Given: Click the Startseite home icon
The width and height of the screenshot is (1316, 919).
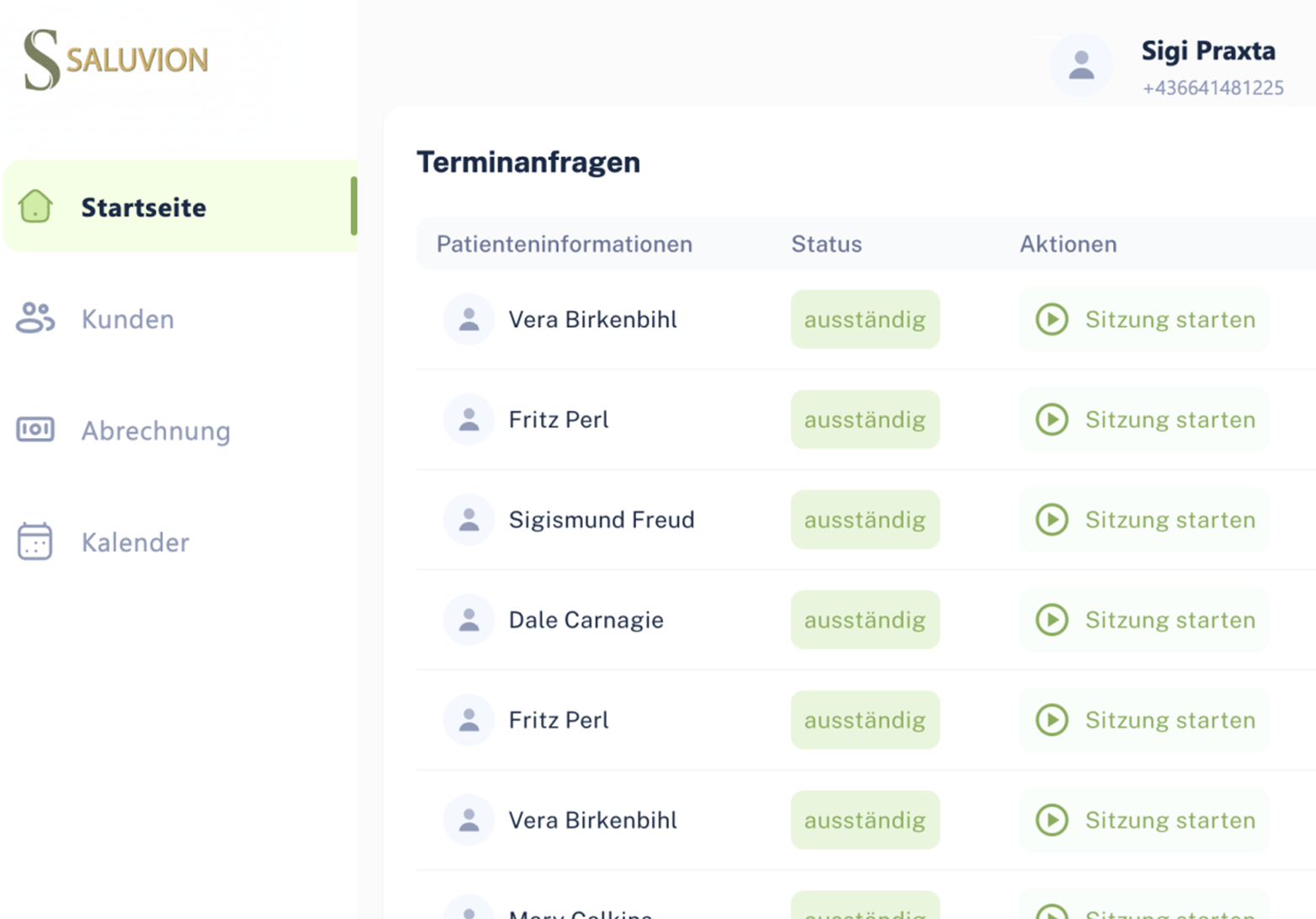Looking at the screenshot, I should (x=35, y=206).
